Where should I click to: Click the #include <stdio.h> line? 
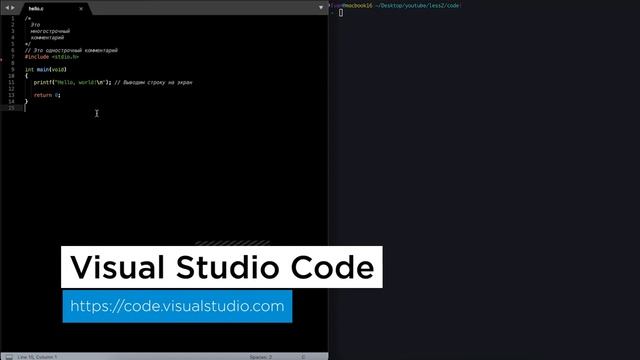pos(51,57)
